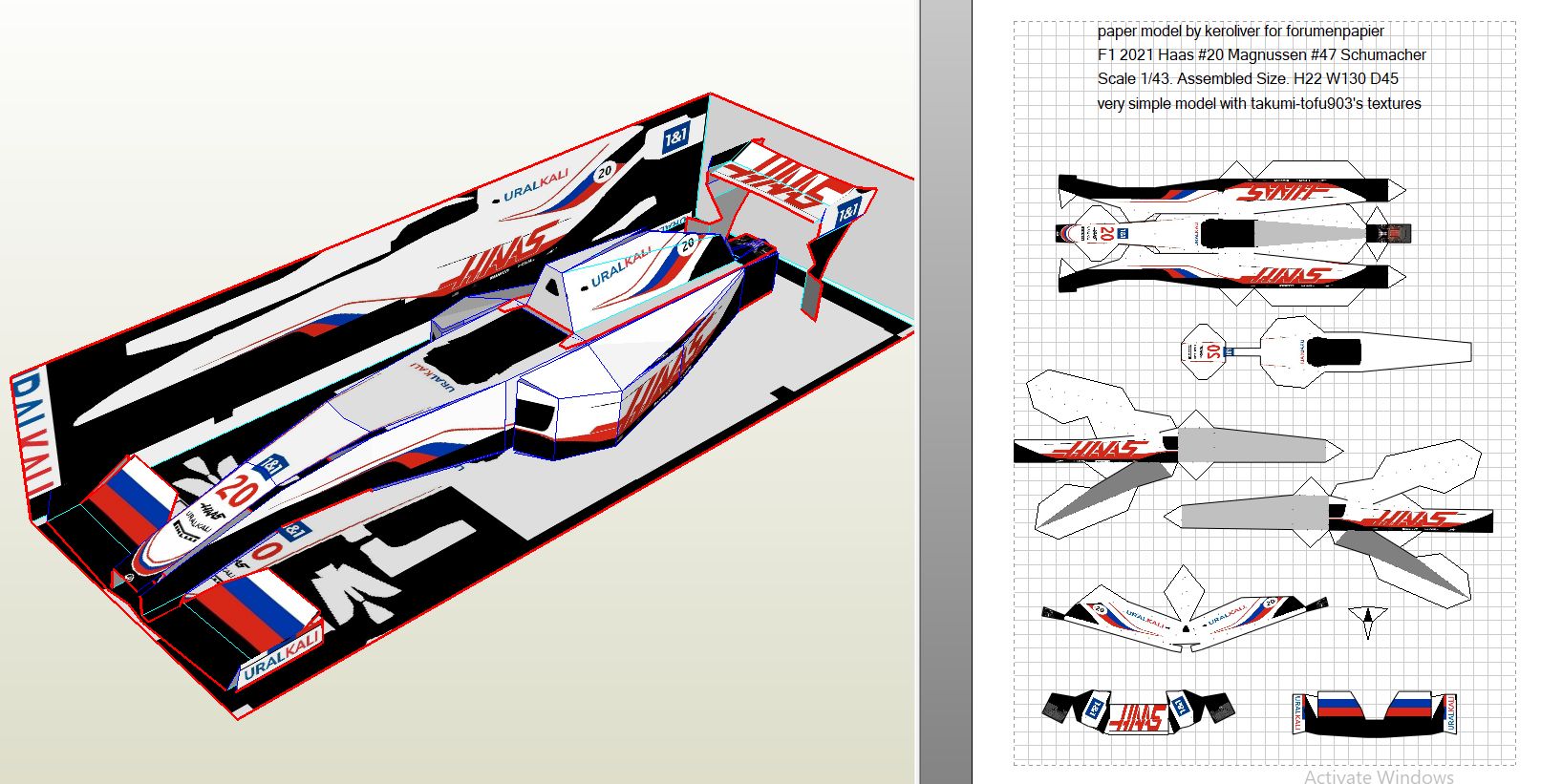Select the number 20 on the 3D nose
The image size is (1541, 784).
235,491
